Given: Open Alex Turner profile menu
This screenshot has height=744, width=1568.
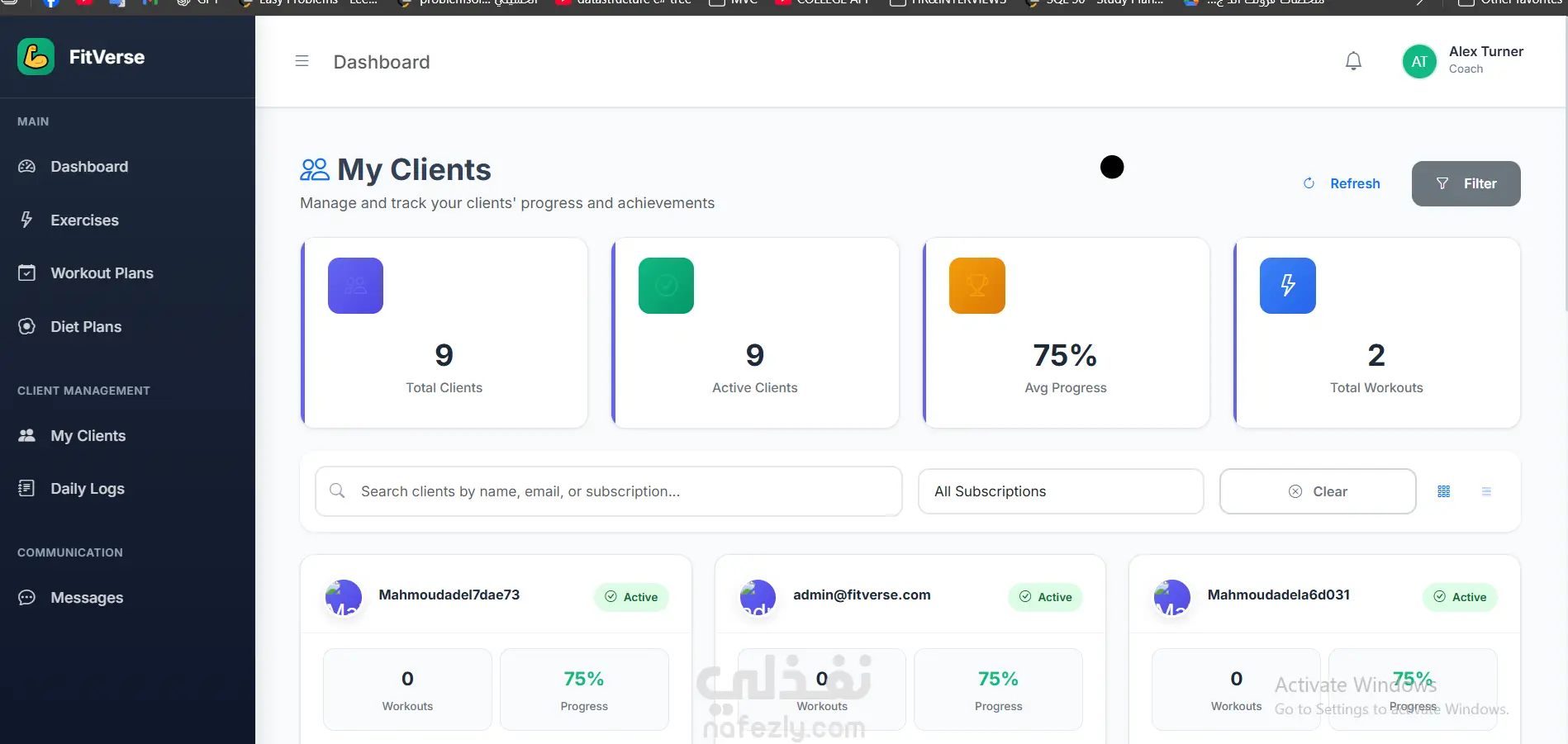Looking at the screenshot, I should coord(1485,59).
